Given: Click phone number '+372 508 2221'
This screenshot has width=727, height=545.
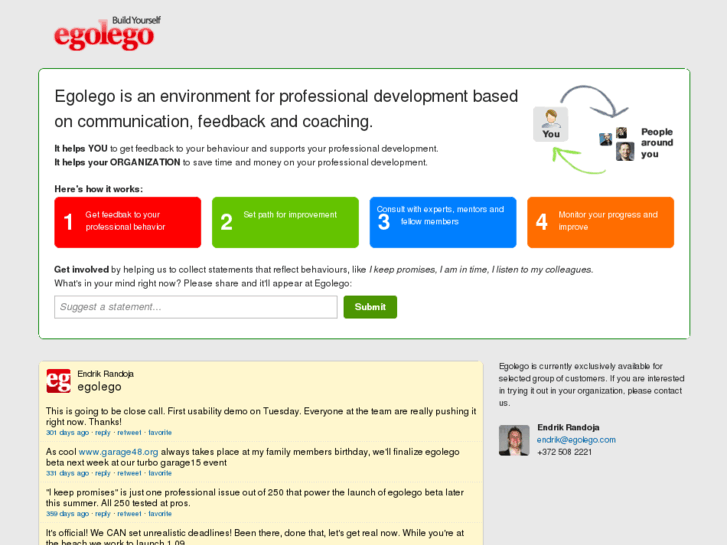Looking at the screenshot, I should point(564,452).
